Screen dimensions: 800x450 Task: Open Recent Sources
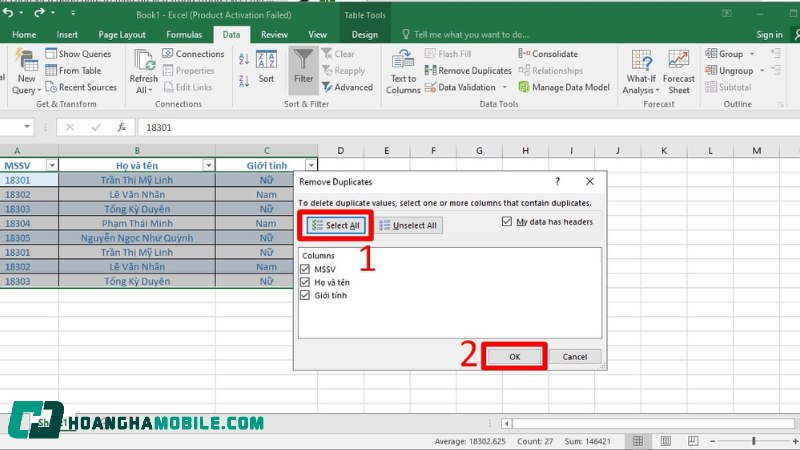click(x=82, y=87)
